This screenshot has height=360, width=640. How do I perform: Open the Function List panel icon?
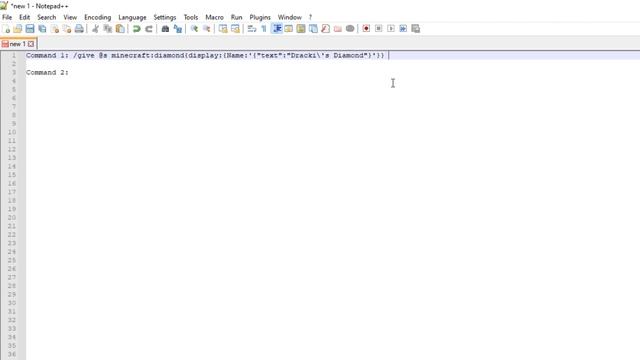(x=325, y=29)
